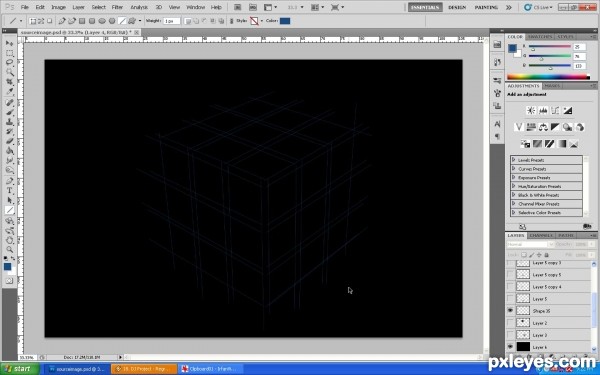The height and width of the screenshot is (375, 600).
Task: Select the Clone Stamp tool
Action: [x=9, y=122]
